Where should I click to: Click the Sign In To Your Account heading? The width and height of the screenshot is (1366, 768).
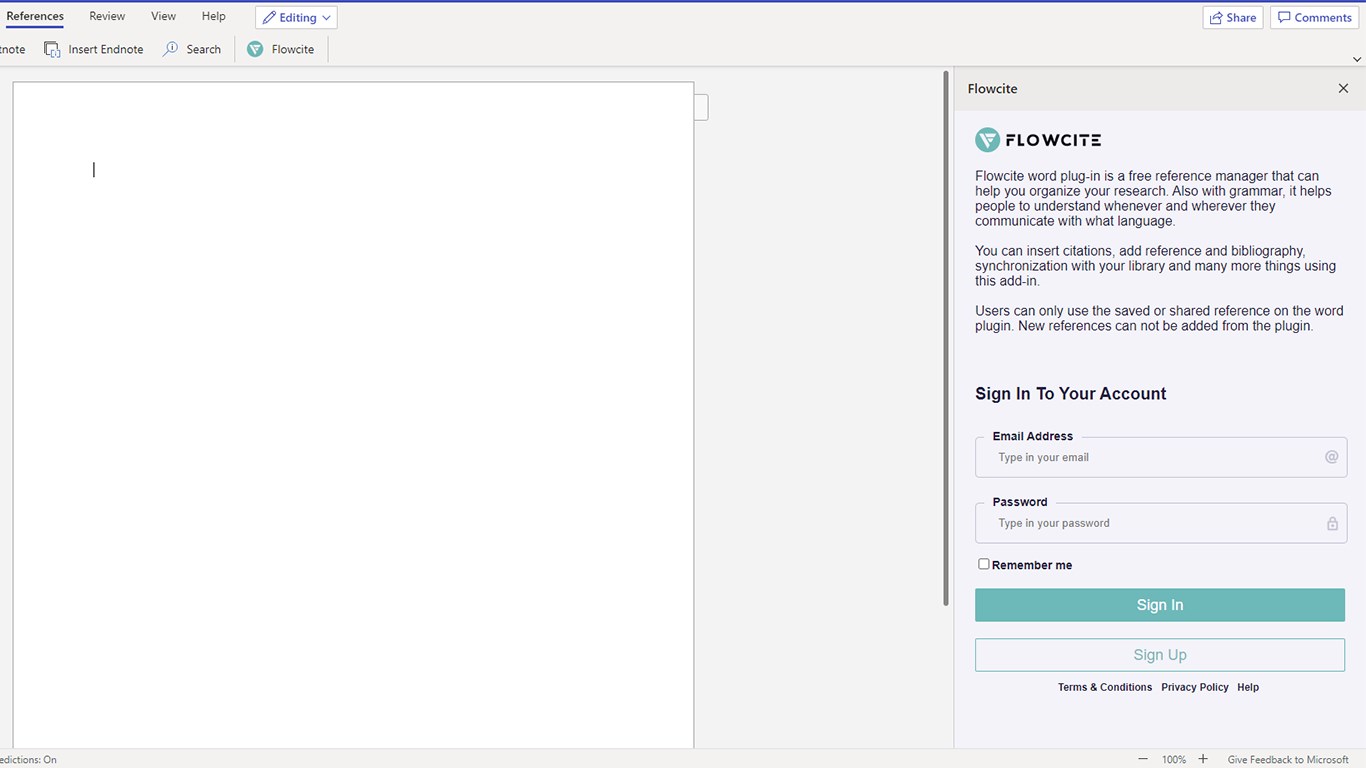point(1071,393)
